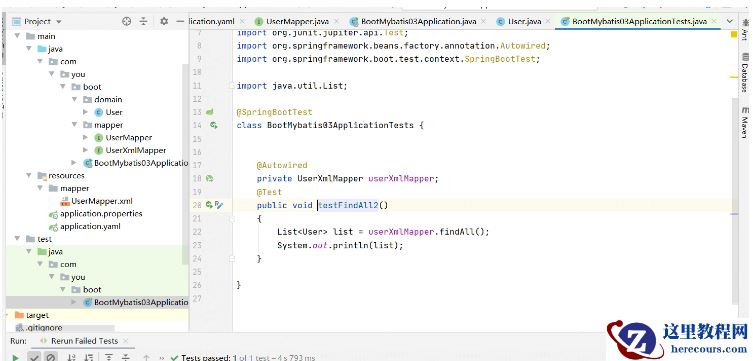The height and width of the screenshot is (361, 753).
Task: Click the Tests passed status text
Action: point(248,358)
